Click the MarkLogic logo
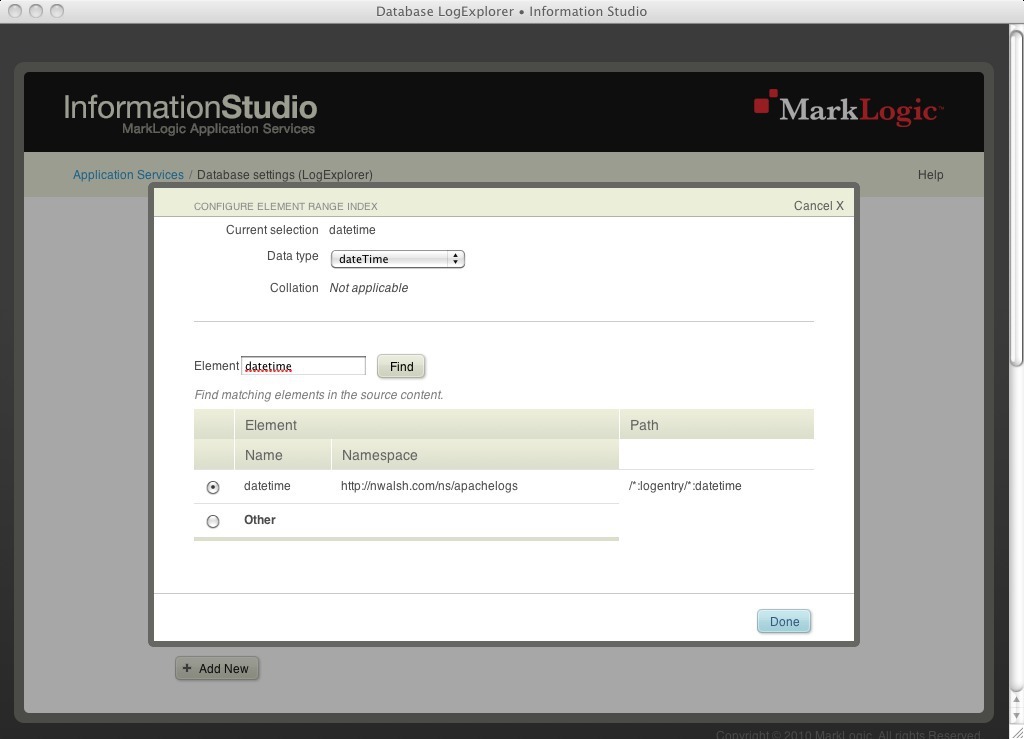 [x=848, y=108]
